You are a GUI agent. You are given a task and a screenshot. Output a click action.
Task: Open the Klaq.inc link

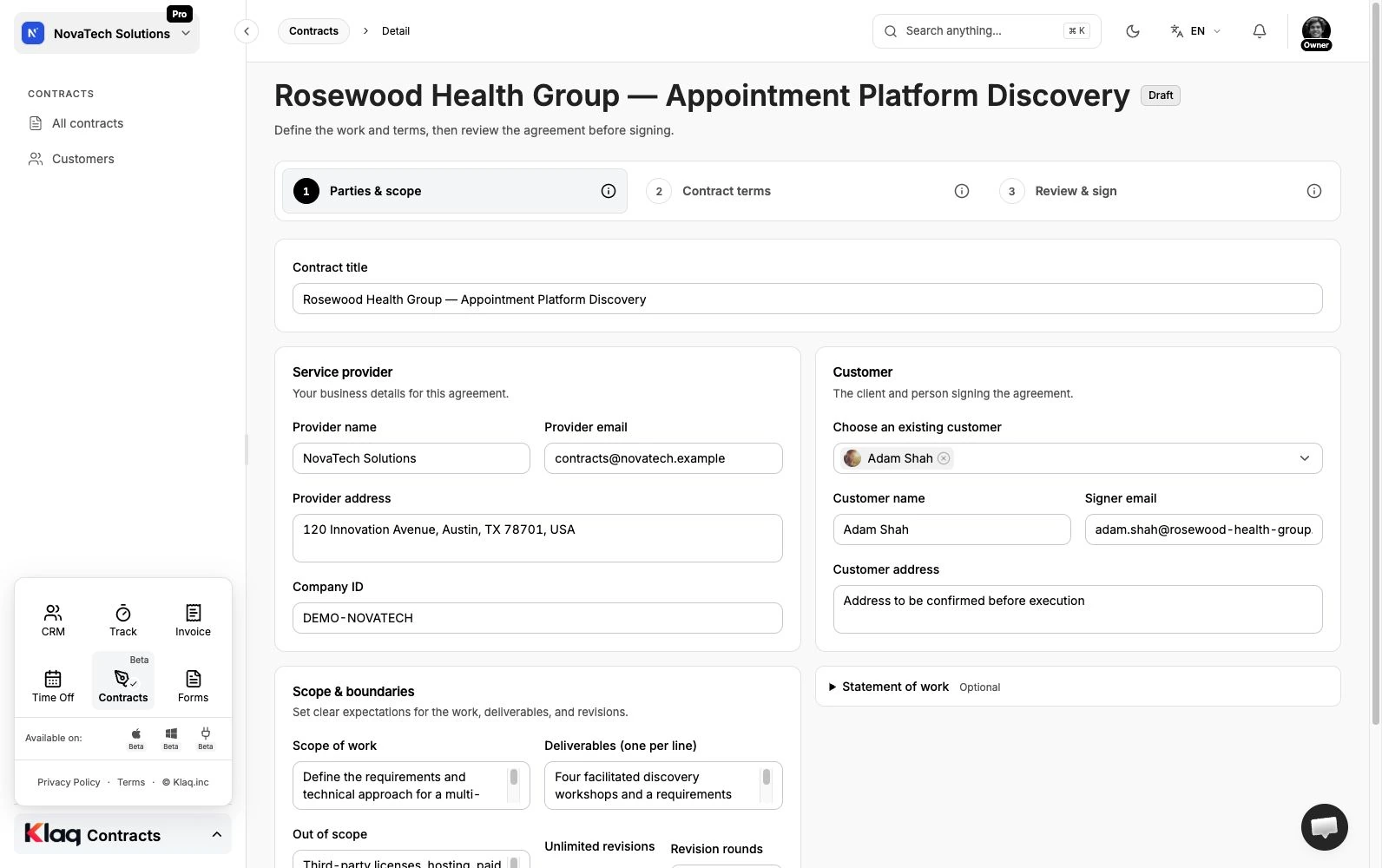[186, 782]
